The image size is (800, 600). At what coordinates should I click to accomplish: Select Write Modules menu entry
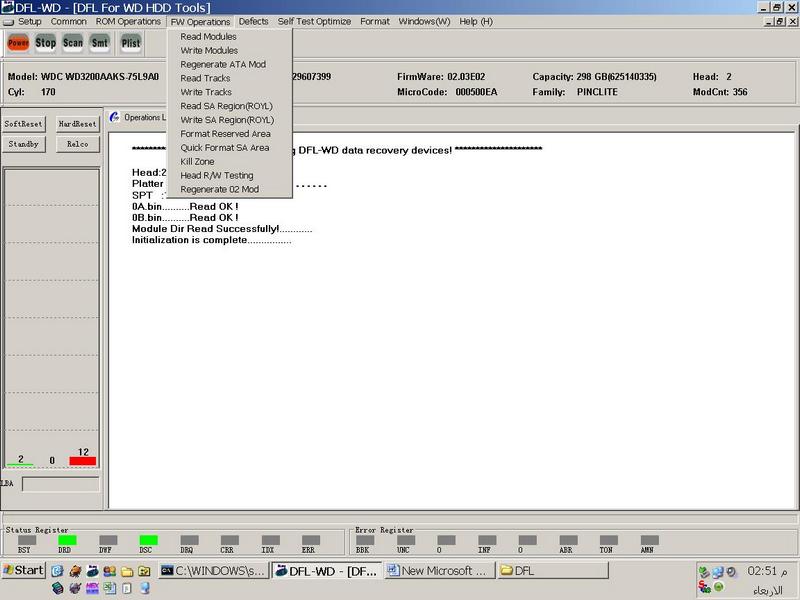[230, 51]
